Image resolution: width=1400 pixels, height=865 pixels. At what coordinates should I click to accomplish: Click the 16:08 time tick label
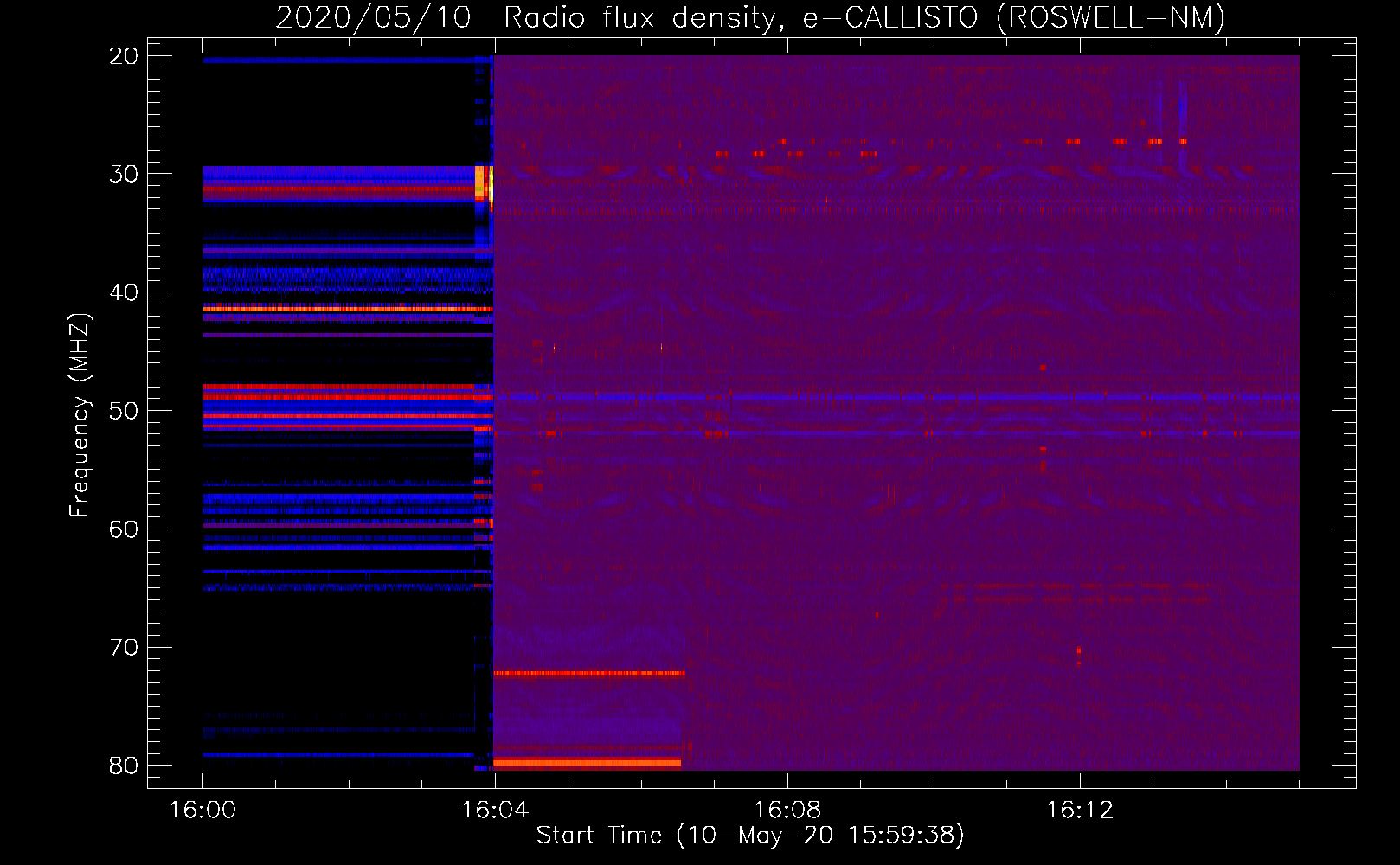787,811
